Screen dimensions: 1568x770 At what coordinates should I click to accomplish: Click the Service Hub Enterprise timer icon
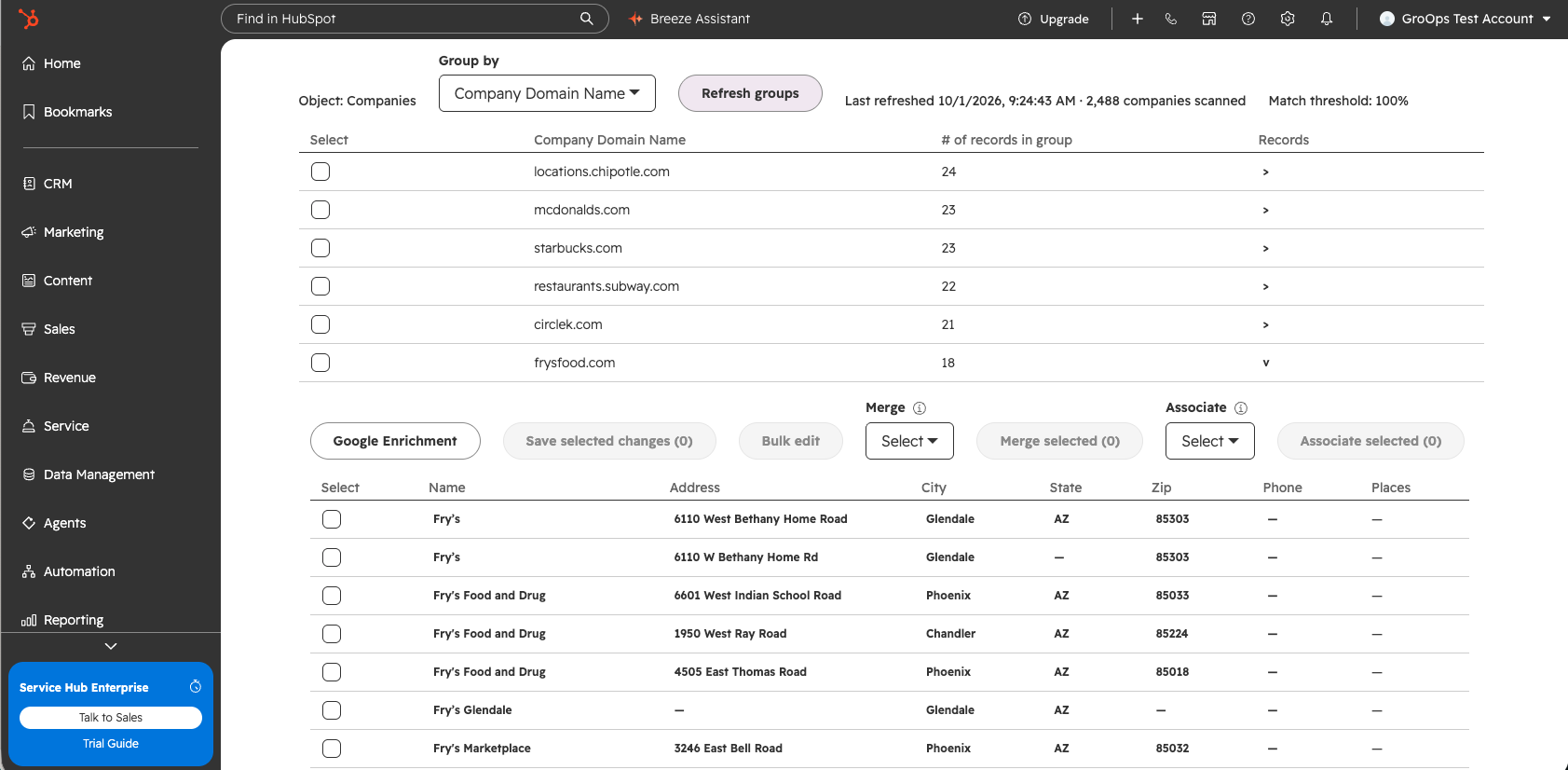[x=196, y=687]
